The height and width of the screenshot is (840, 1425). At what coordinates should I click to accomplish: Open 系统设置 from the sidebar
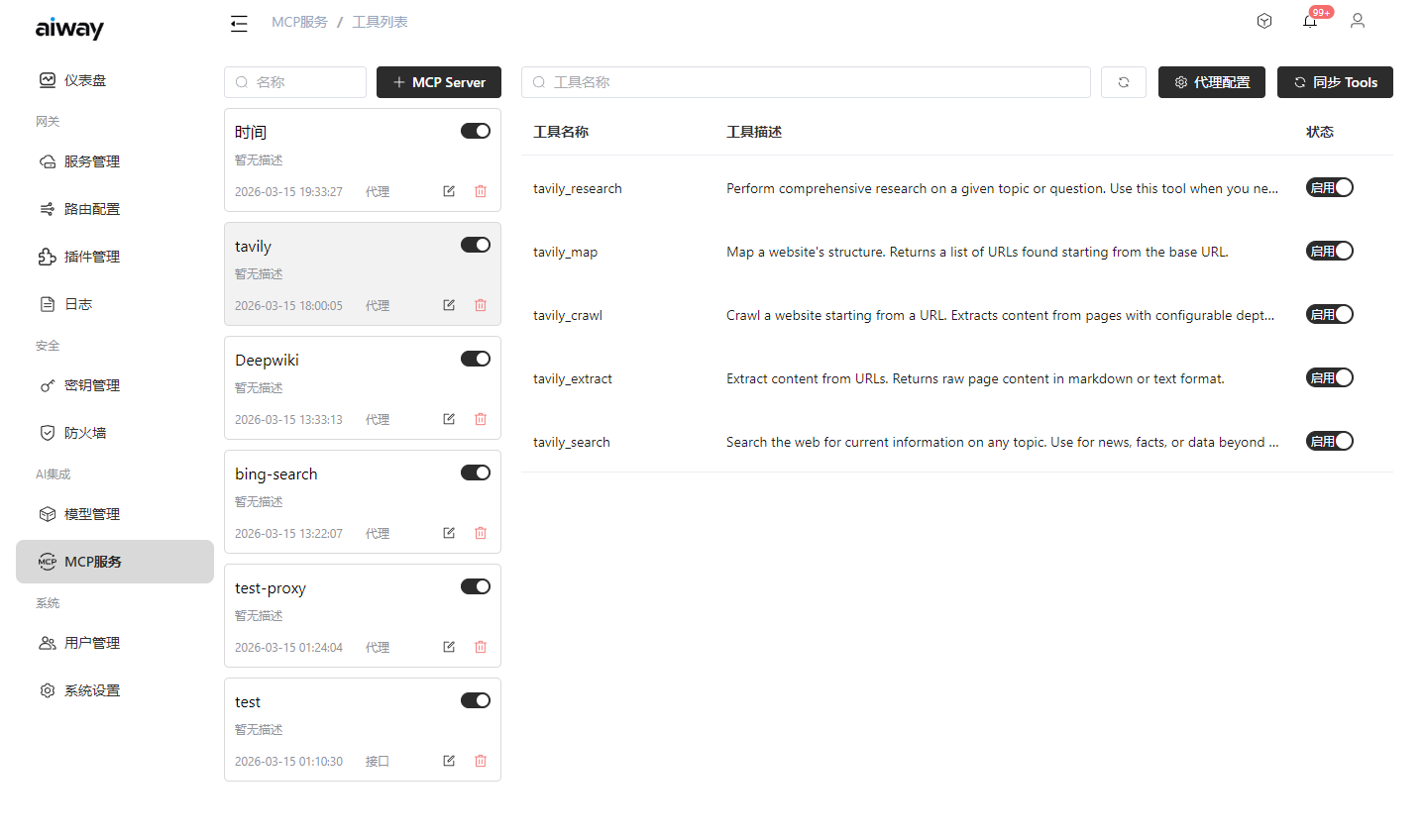click(92, 690)
